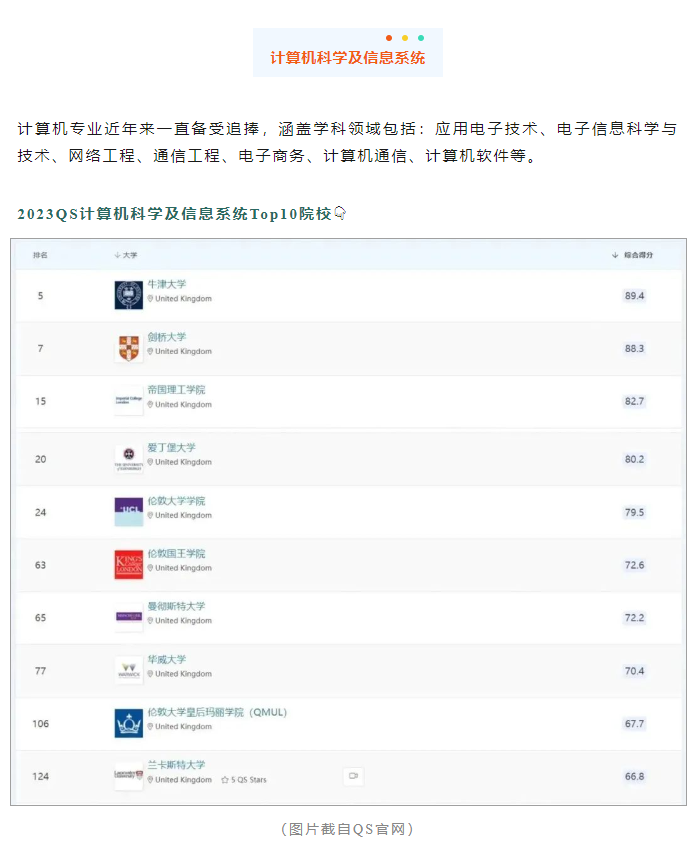Open the 帝国理工学院 link
Viewport: 697px width, 851px height.
coord(176,390)
